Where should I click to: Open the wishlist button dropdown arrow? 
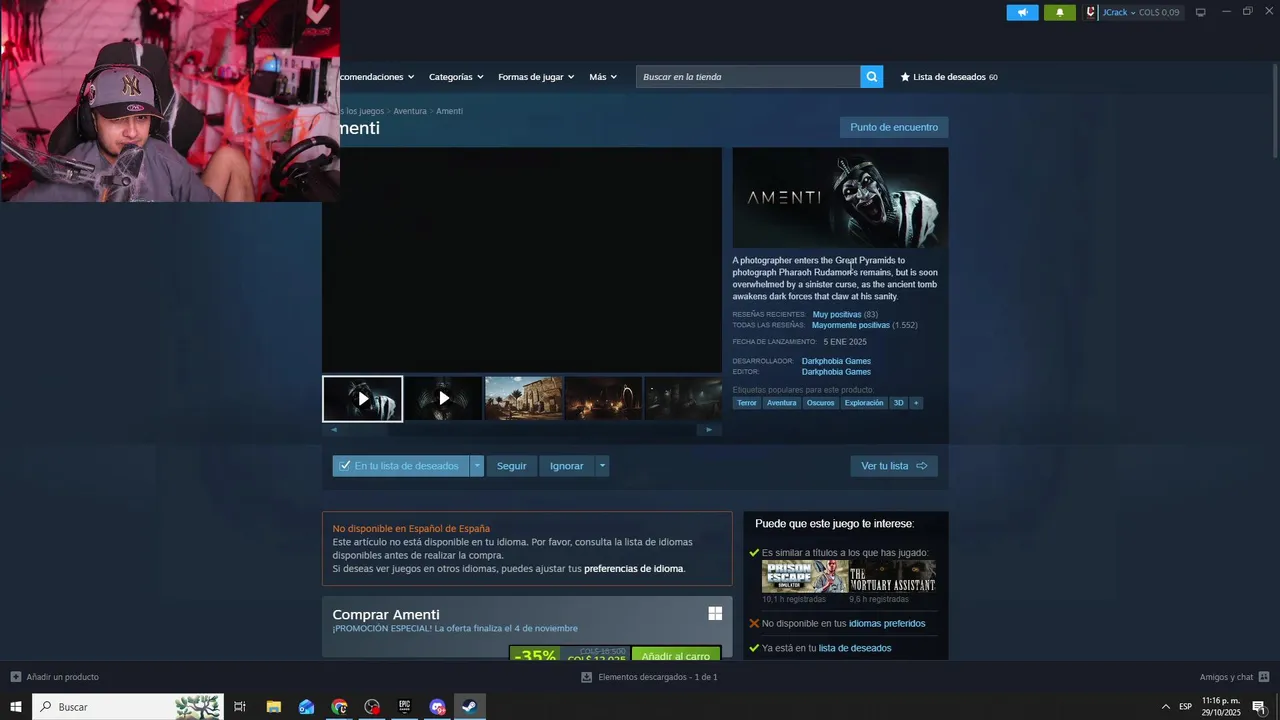[x=477, y=466]
